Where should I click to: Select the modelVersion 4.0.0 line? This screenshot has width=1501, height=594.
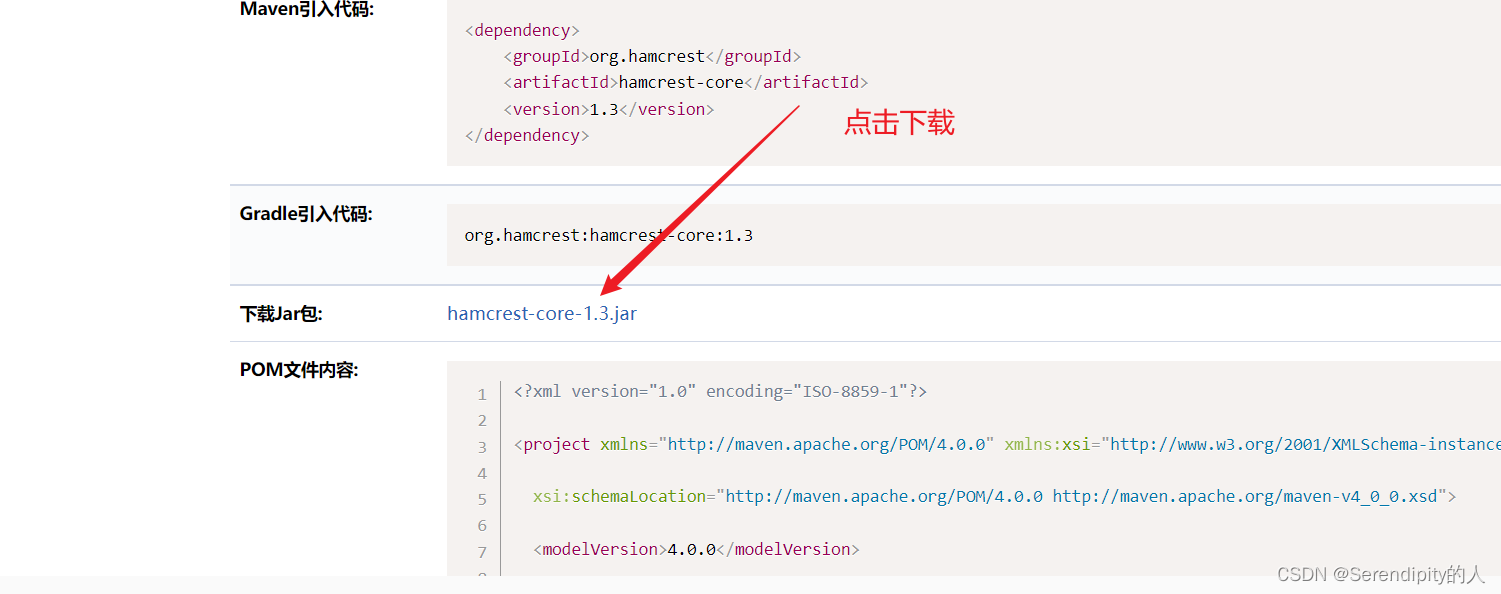pyautogui.click(x=694, y=549)
